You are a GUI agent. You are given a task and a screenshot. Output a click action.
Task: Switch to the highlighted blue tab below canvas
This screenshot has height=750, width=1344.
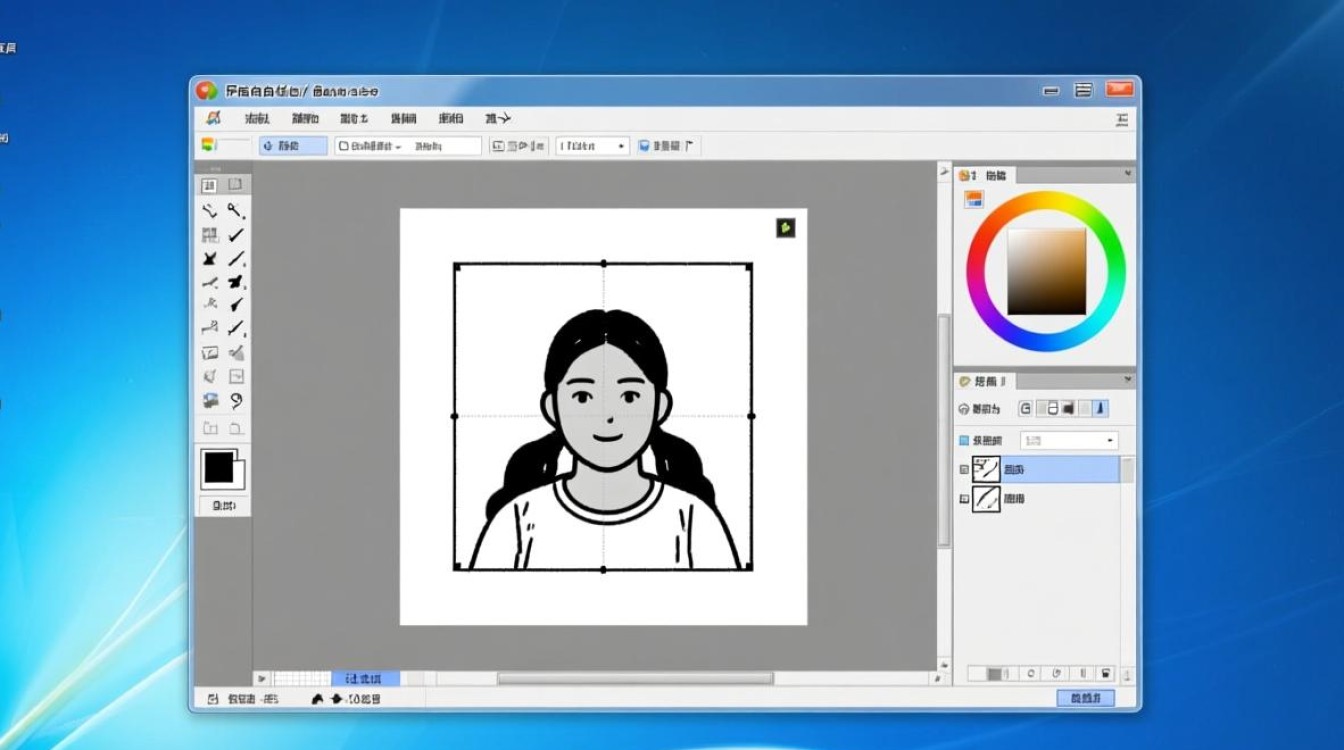pos(365,679)
